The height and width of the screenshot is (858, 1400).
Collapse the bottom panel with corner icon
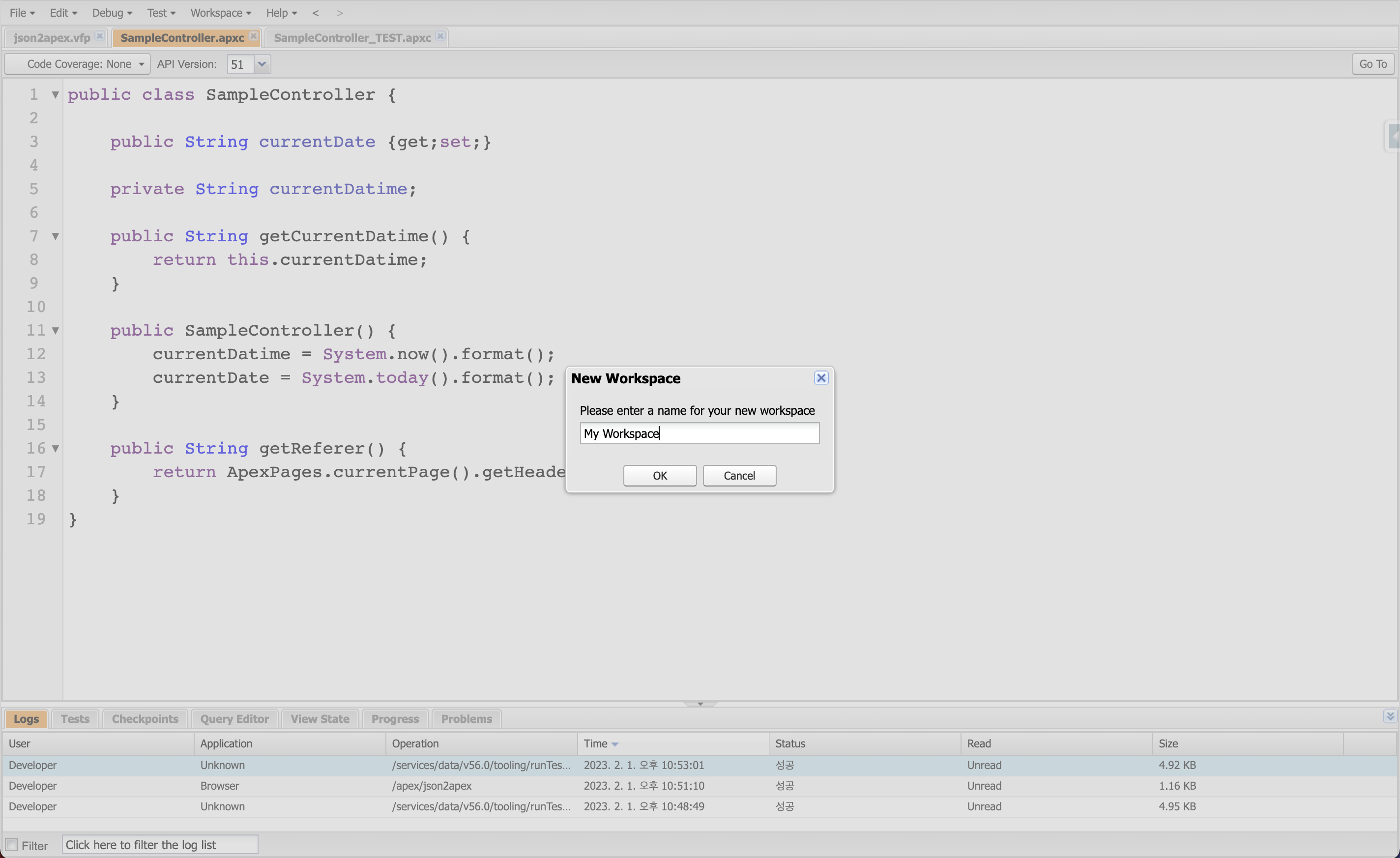click(1390, 716)
